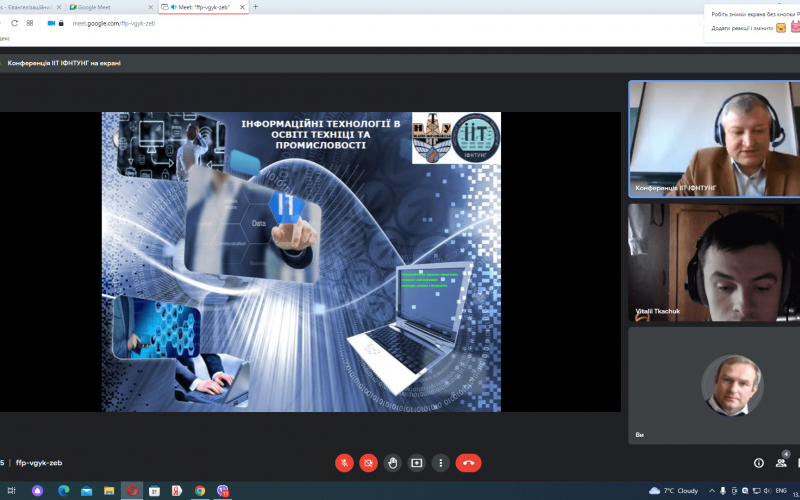Open the meeting details info icon
The width and height of the screenshot is (800, 500).
point(759,463)
